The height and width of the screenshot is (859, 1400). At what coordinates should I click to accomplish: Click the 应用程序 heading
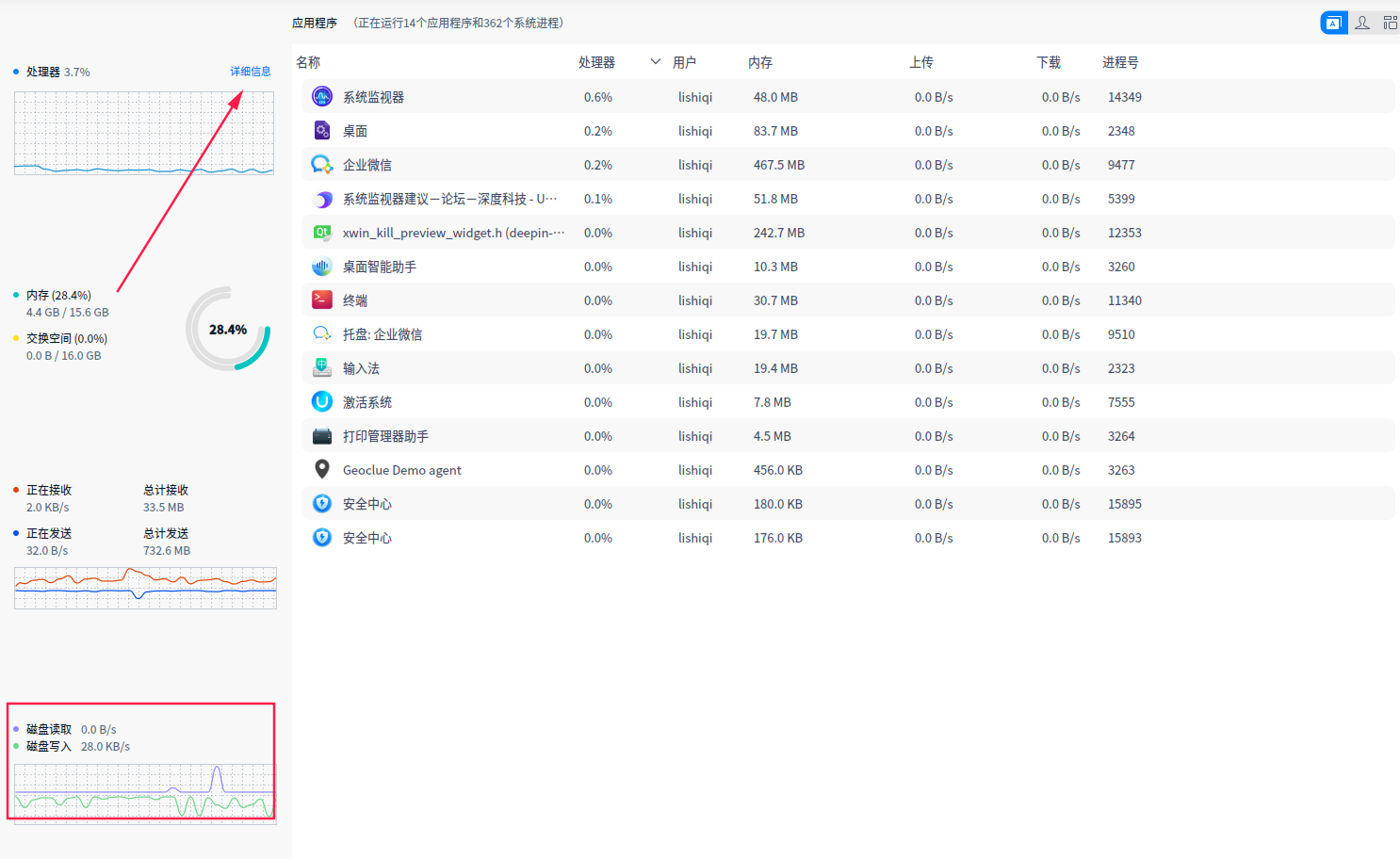pyautogui.click(x=315, y=23)
